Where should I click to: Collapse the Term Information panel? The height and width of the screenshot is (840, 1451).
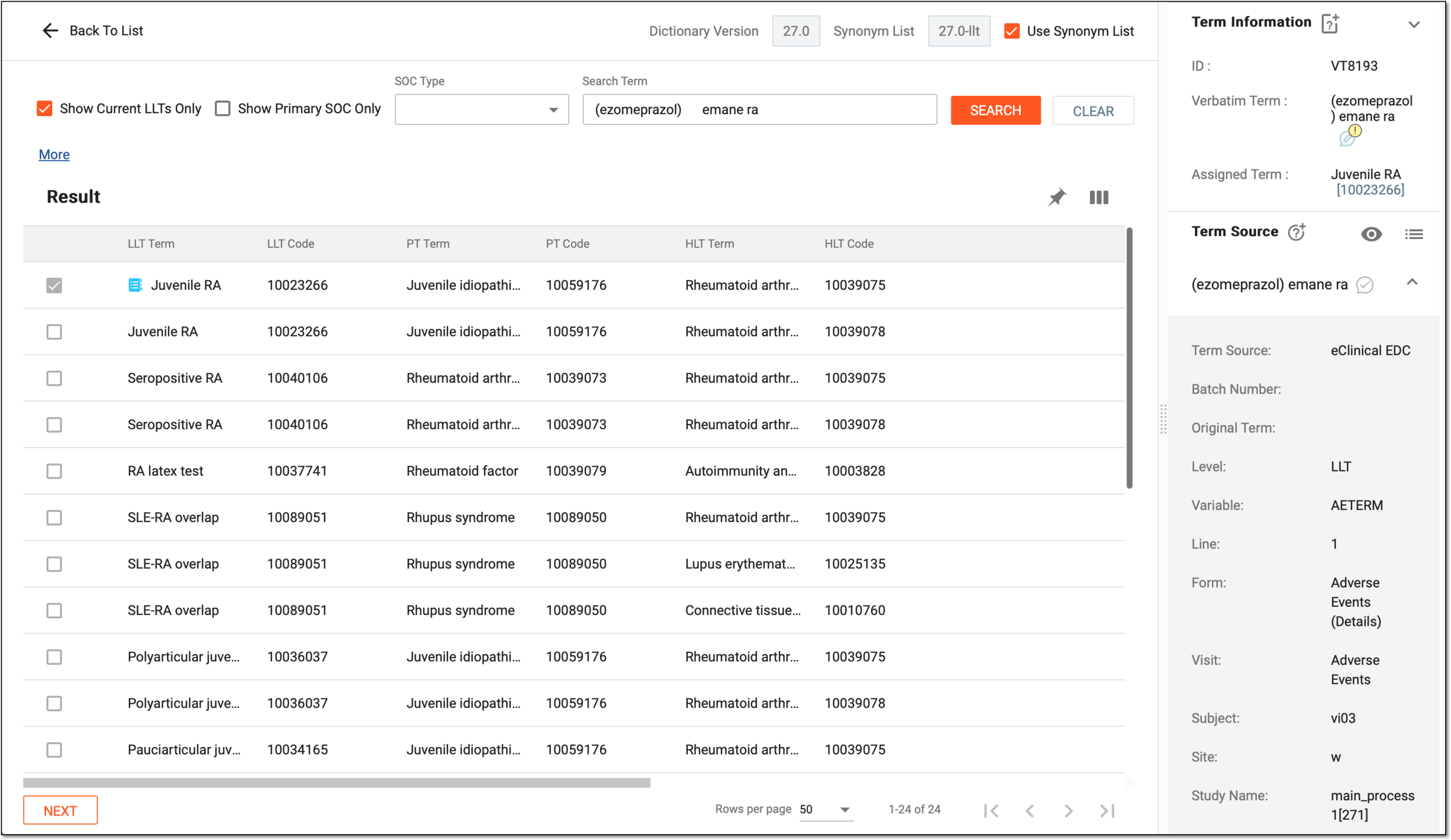click(1414, 24)
